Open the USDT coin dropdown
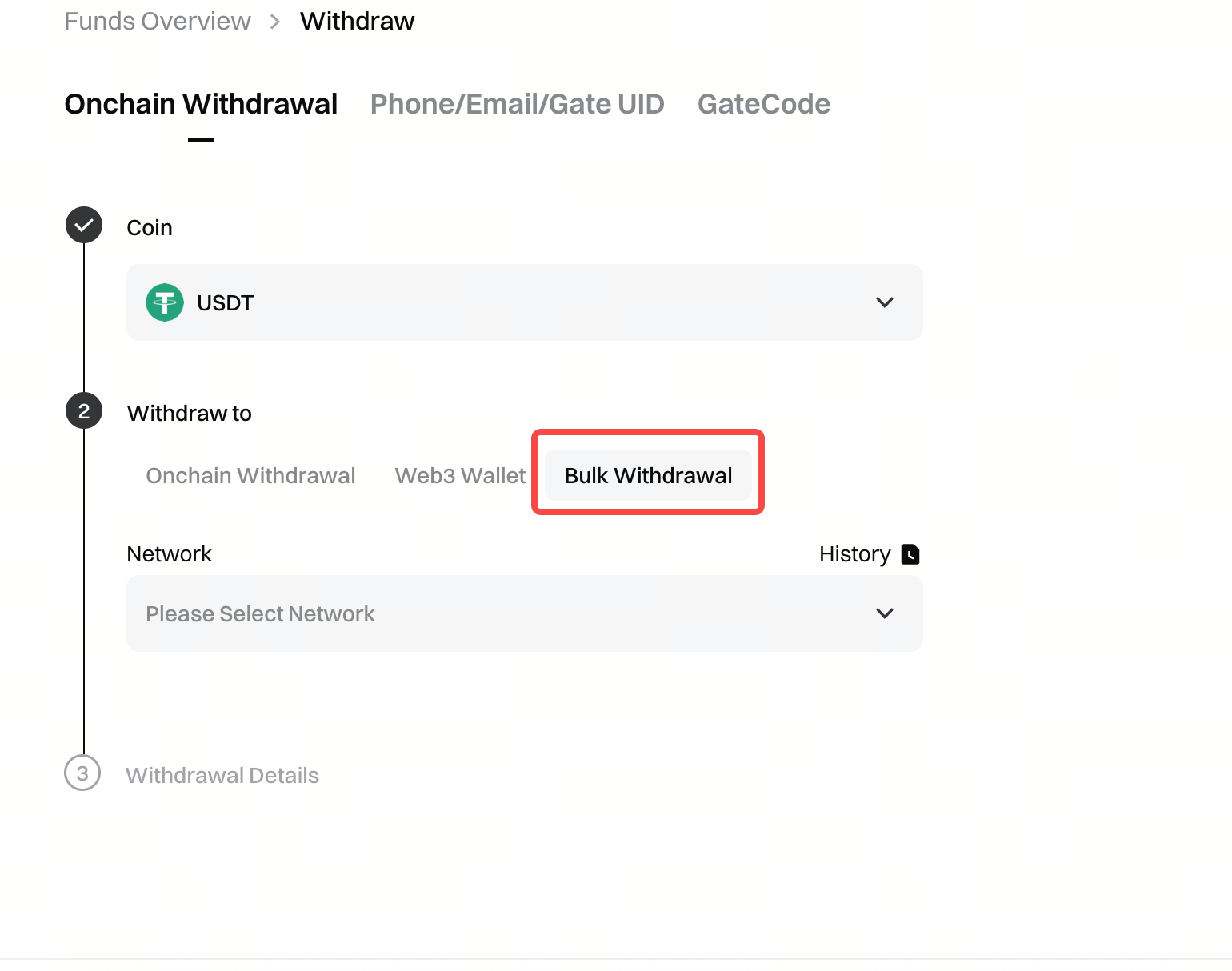The width and height of the screenshot is (1232, 971). (x=524, y=302)
